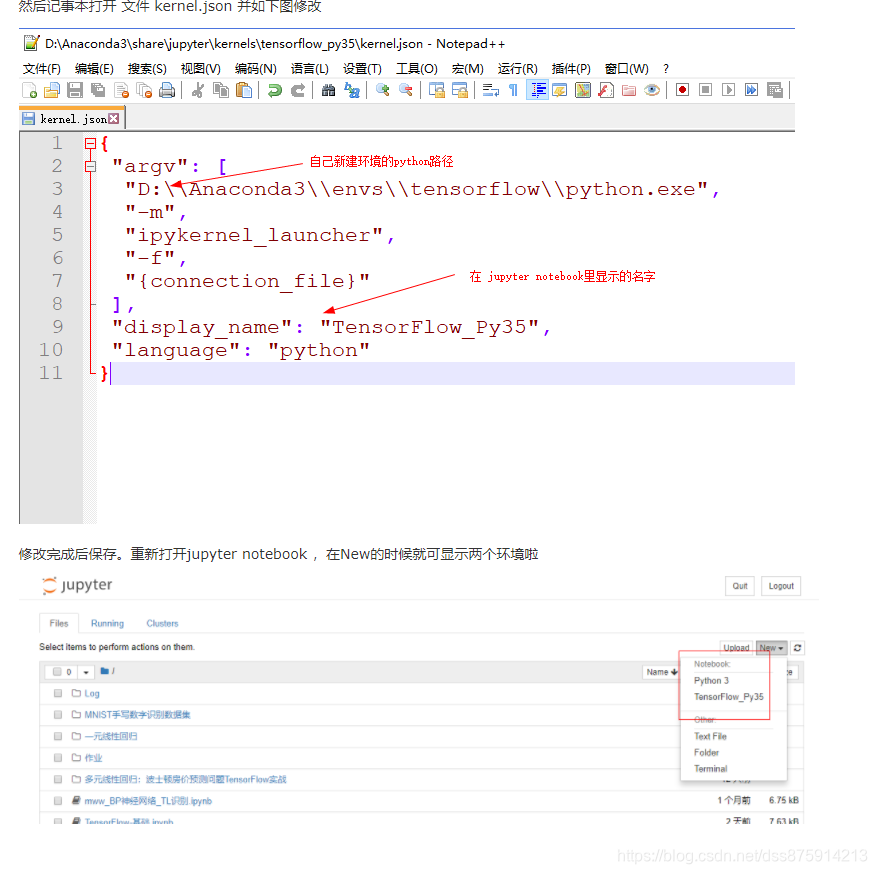
Task: Toggle Show all characters pilcrow icon
Action: click(513, 90)
